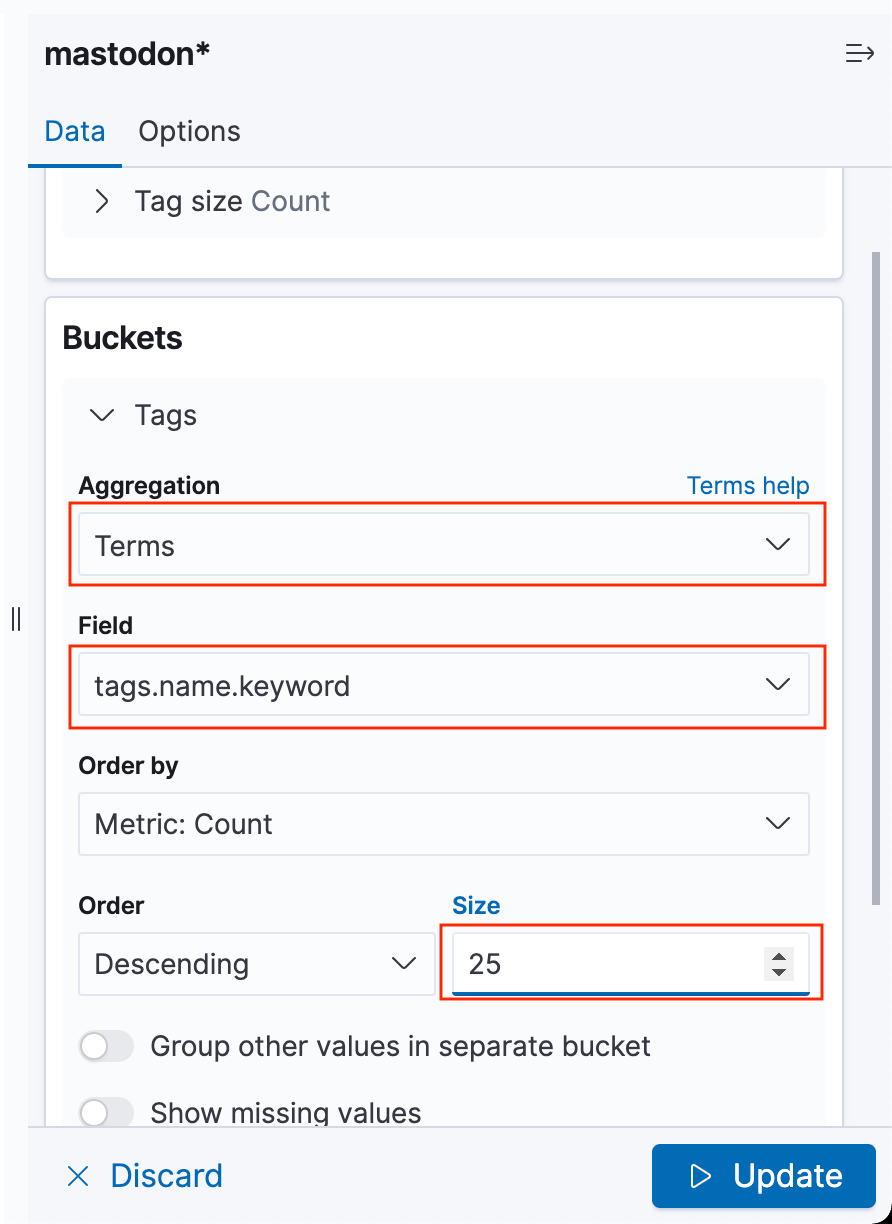Toggle Group other values in separate bucket
Image resolution: width=892 pixels, height=1224 pixels.
pos(106,1046)
